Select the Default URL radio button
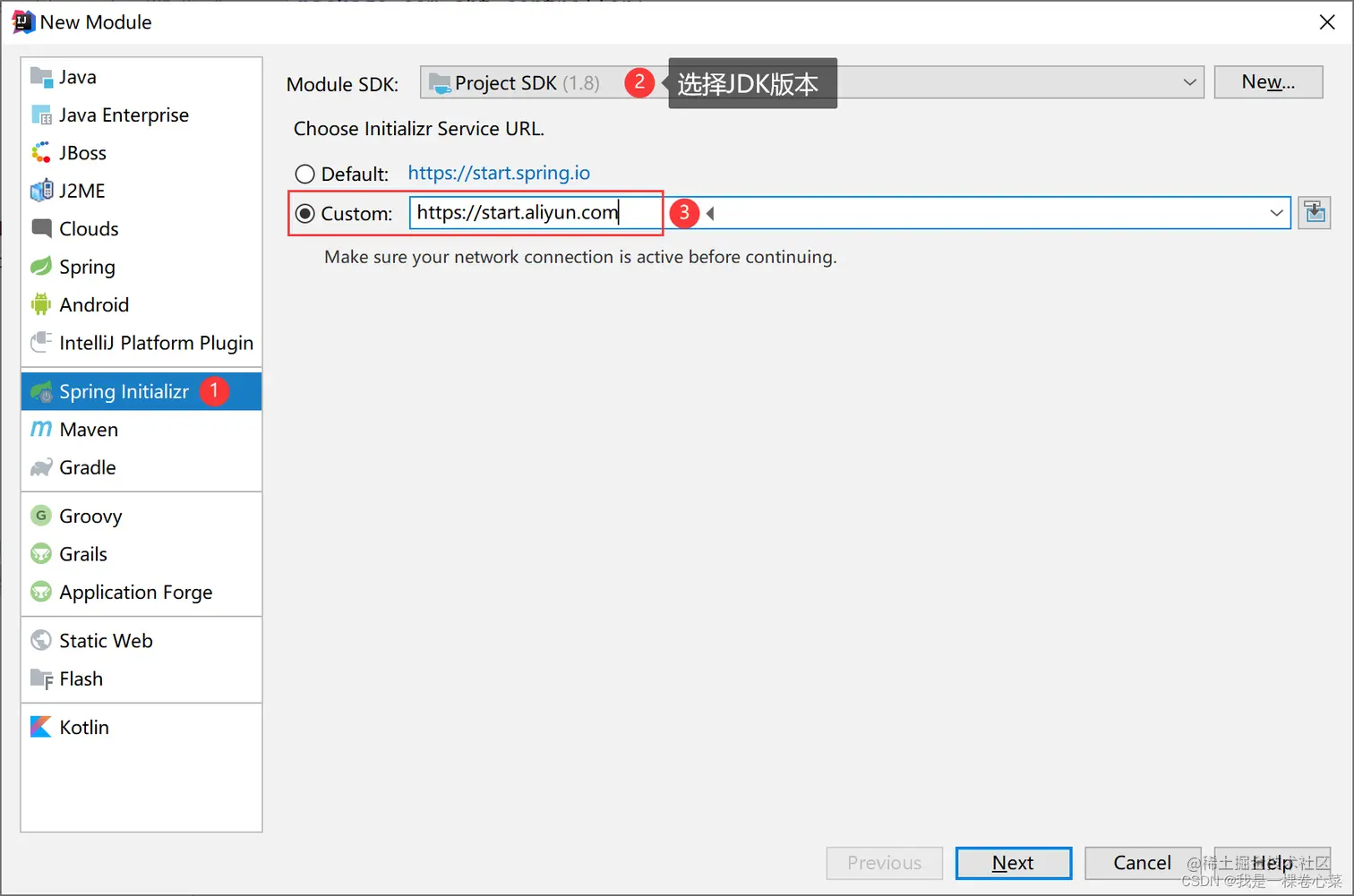Viewport: 1354px width, 896px height. (305, 174)
